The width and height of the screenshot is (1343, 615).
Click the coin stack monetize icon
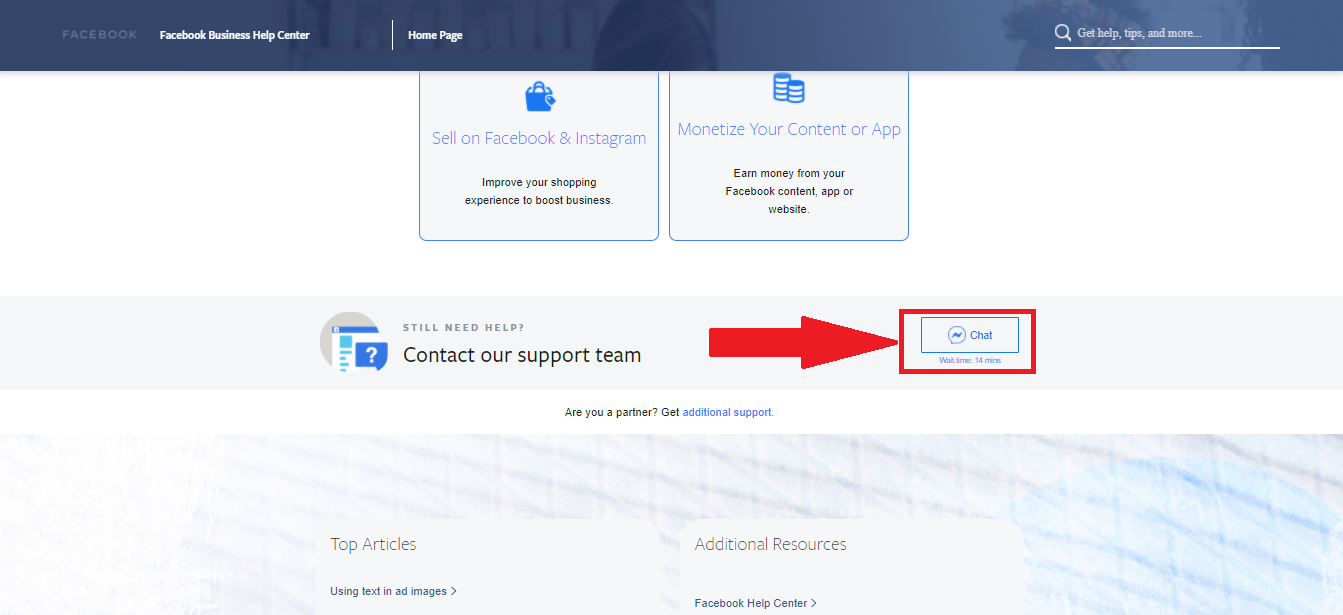pos(788,87)
